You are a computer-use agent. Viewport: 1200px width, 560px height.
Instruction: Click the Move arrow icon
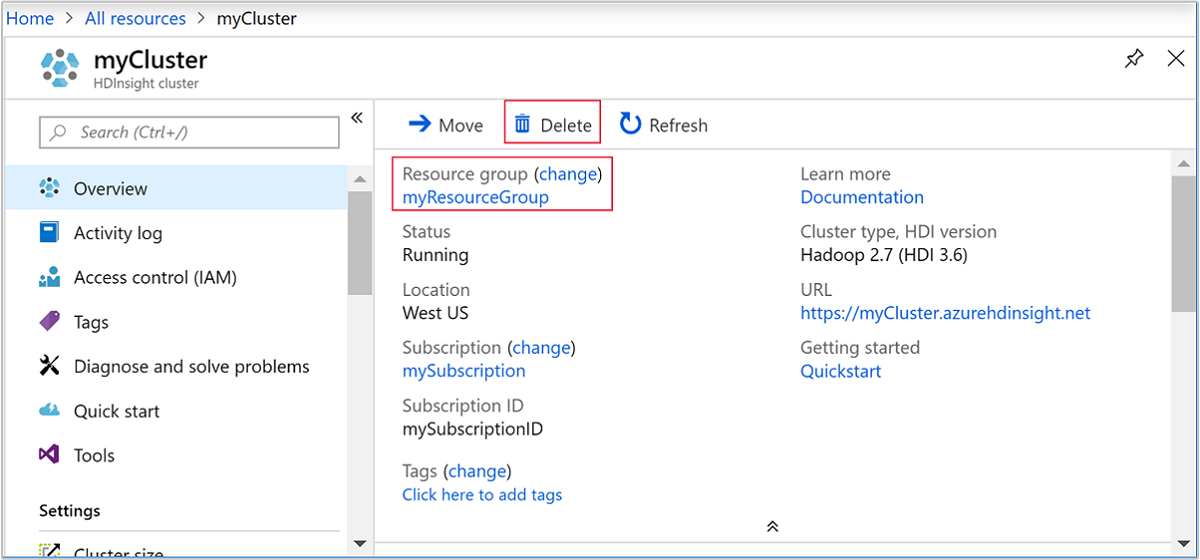(419, 124)
